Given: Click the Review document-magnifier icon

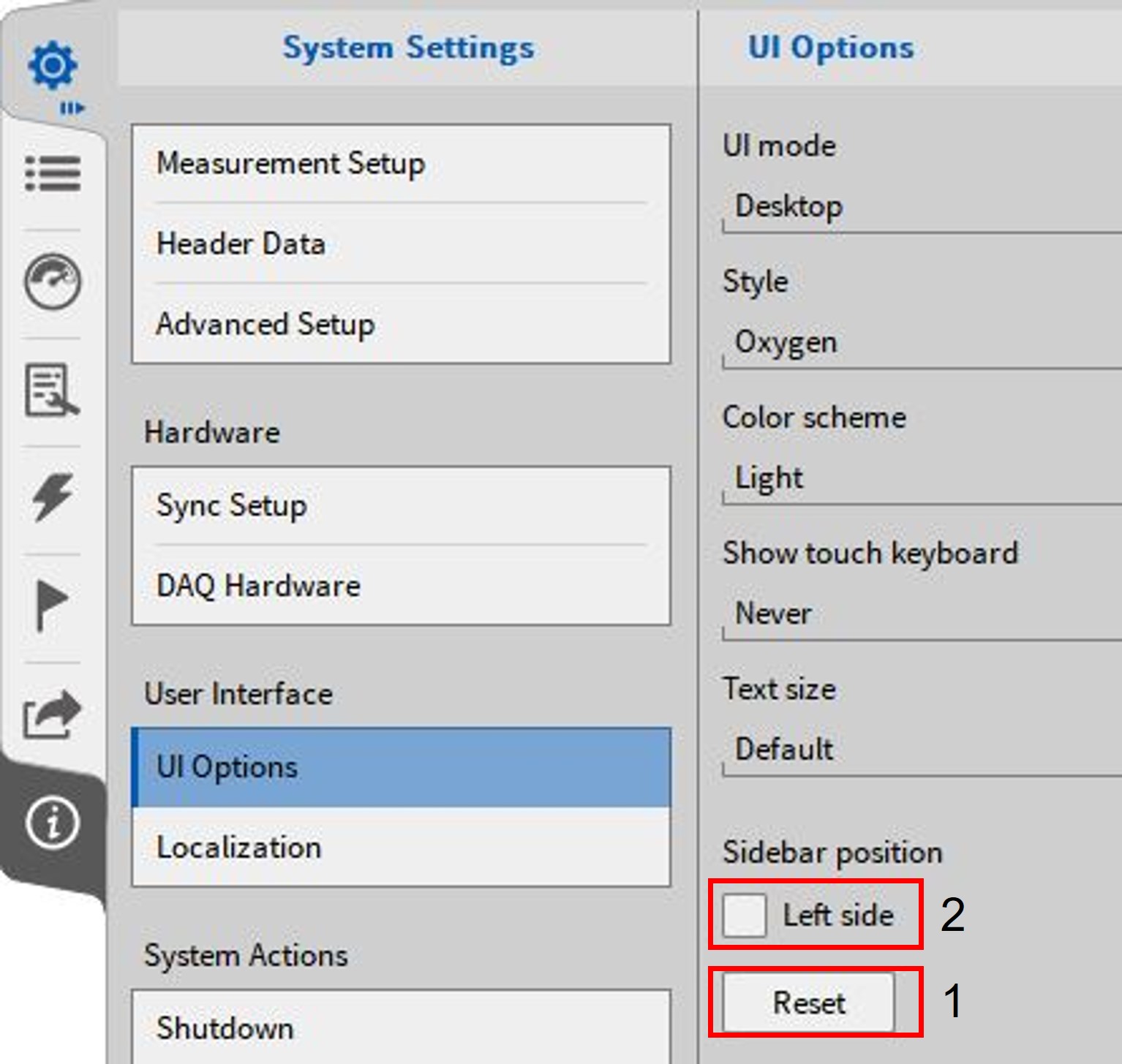Looking at the screenshot, I should 52,390.
